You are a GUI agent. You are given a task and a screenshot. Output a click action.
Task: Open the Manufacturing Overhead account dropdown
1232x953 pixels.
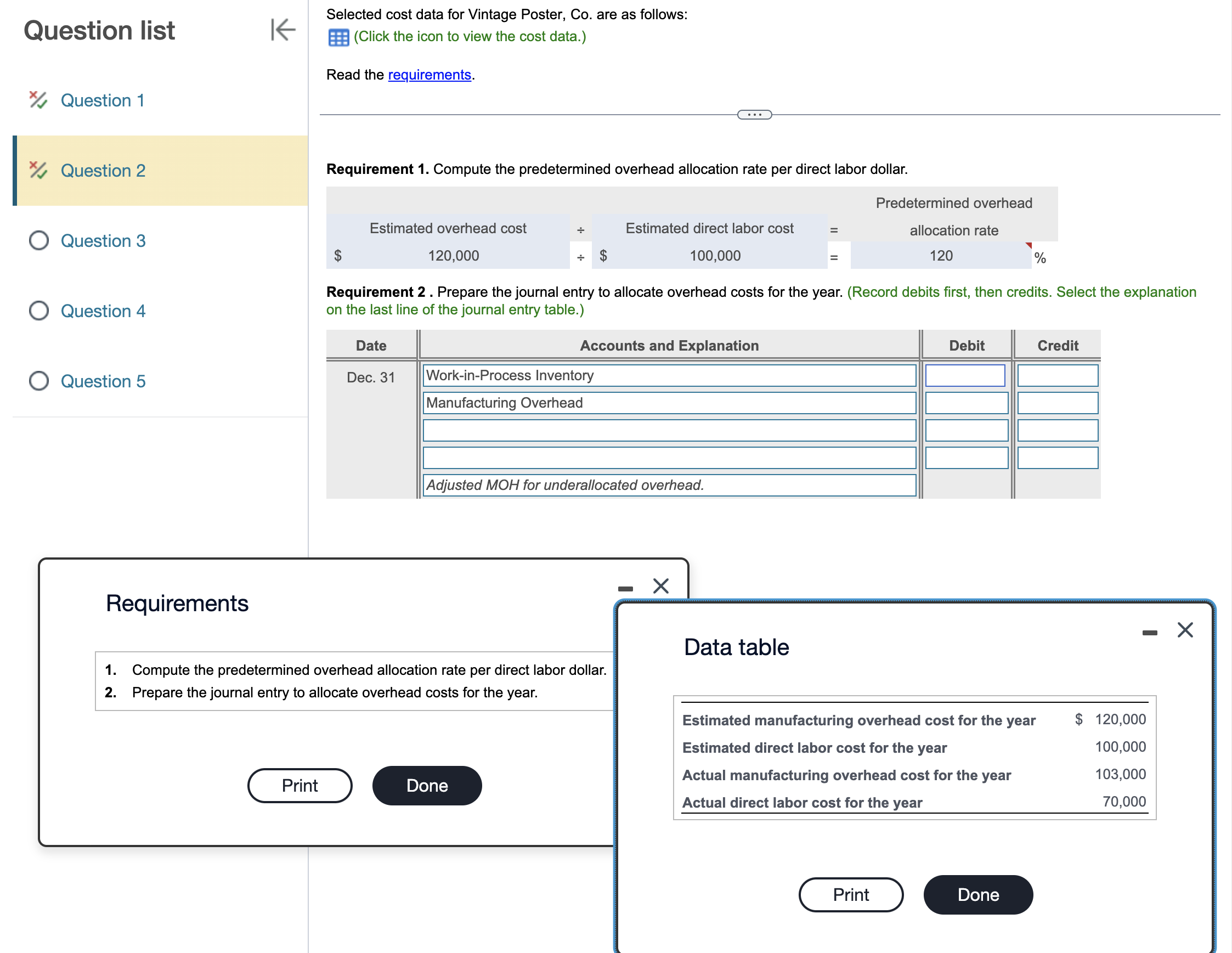tap(669, 403)
